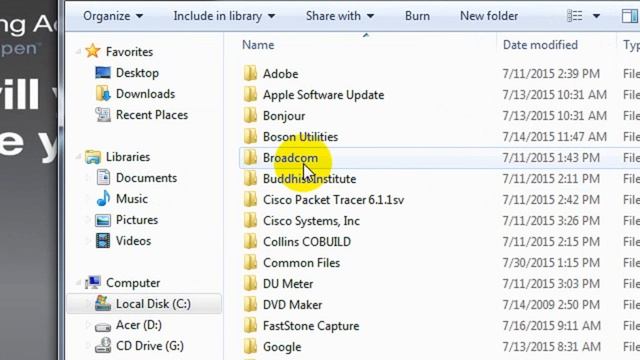Click the Adobe folder icon

tap(250, 73)
